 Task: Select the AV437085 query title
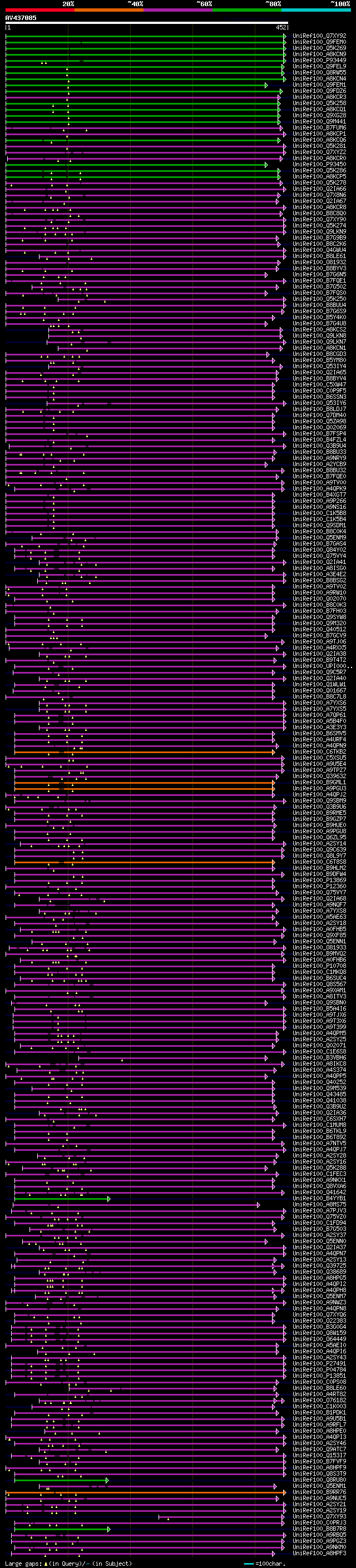tap(21, 18)
